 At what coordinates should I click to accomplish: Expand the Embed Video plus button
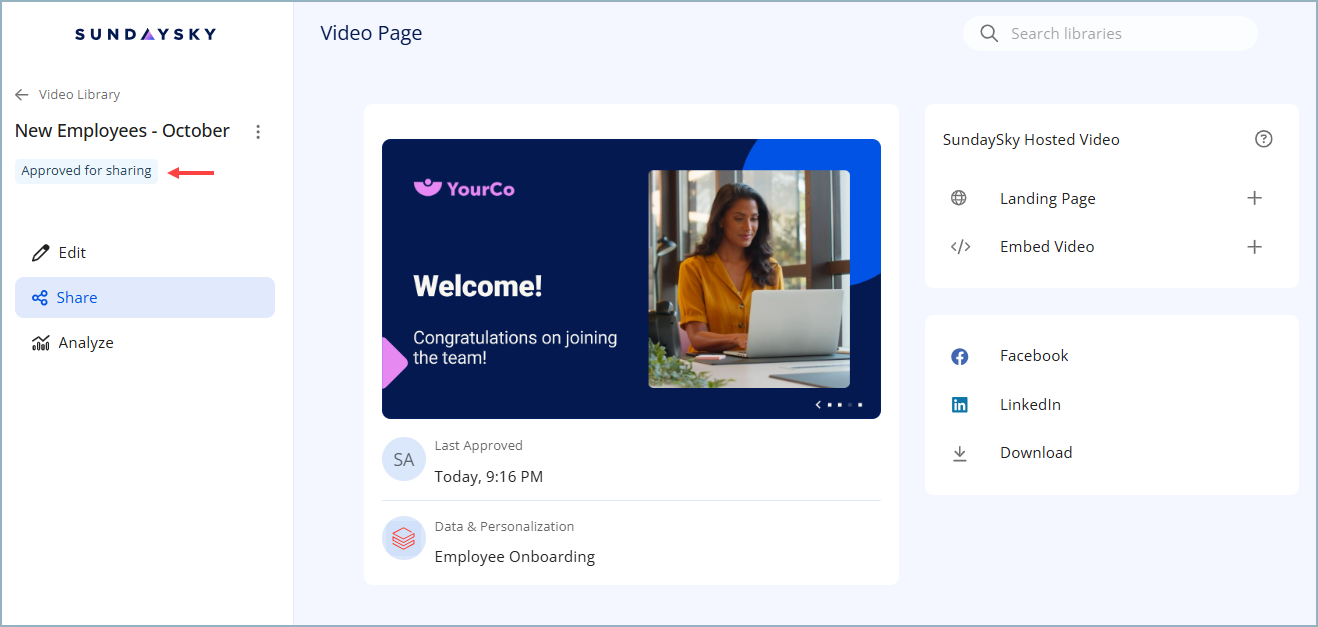point(1254,247)
